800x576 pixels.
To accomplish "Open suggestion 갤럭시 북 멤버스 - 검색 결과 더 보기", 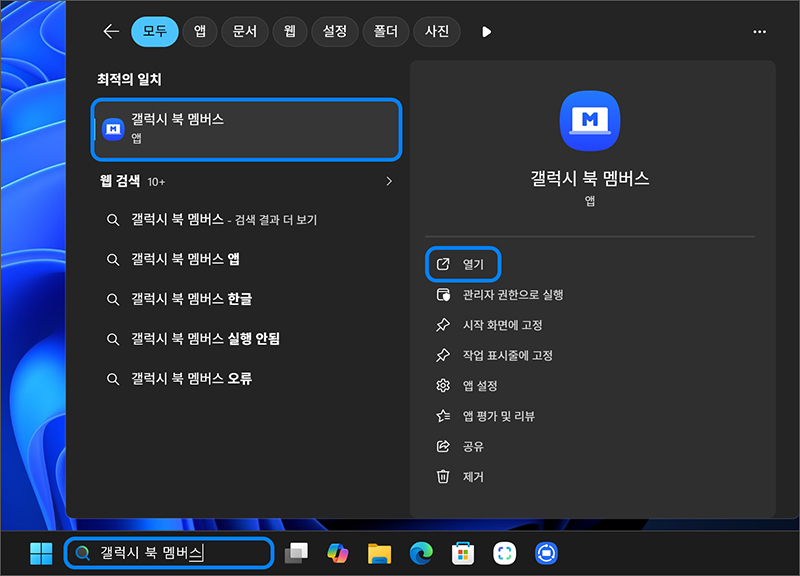I will (224, 220).
